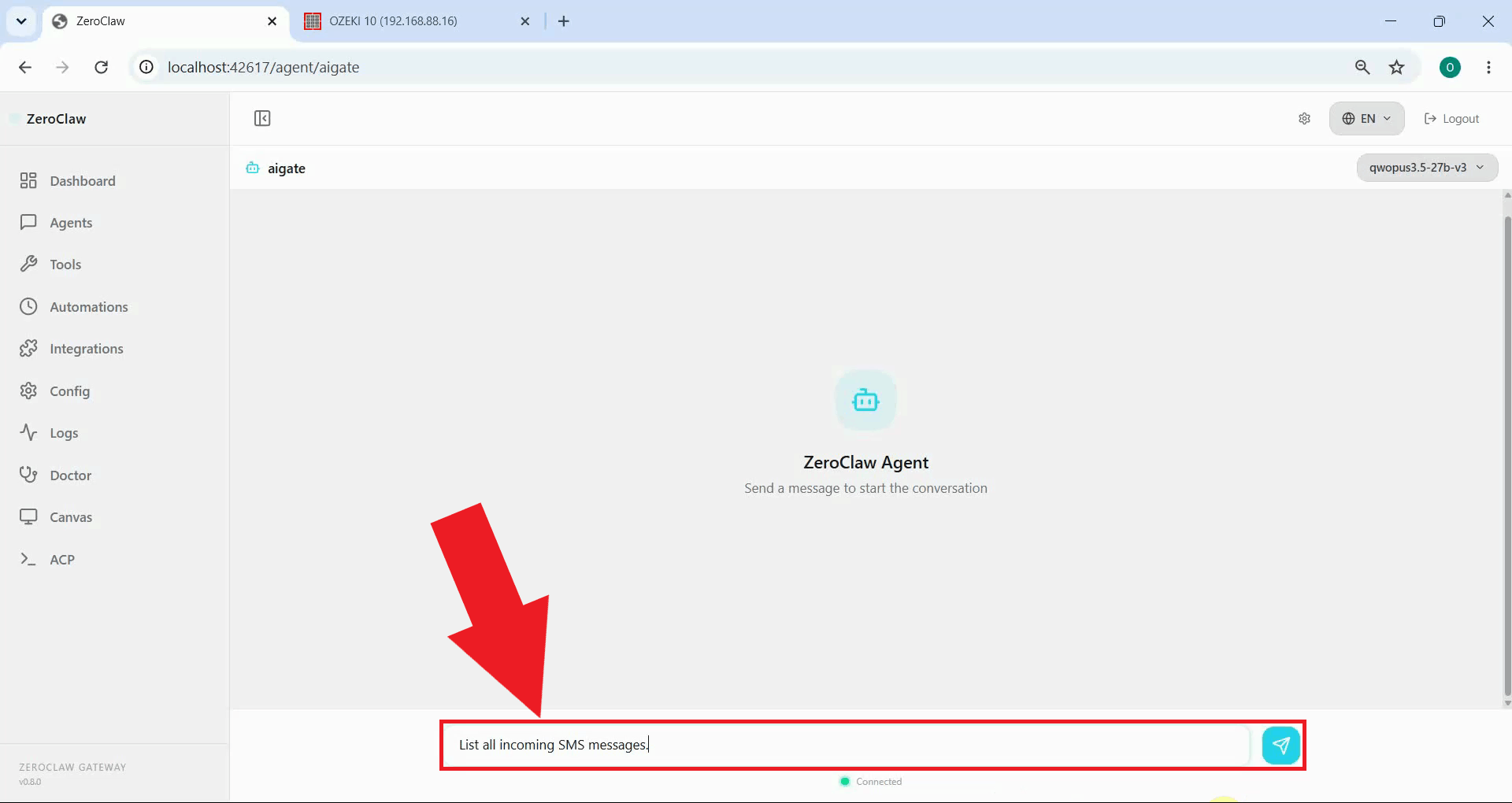View site information icon in address bar
Screen dimensions: 1512x803
(146, 67)
